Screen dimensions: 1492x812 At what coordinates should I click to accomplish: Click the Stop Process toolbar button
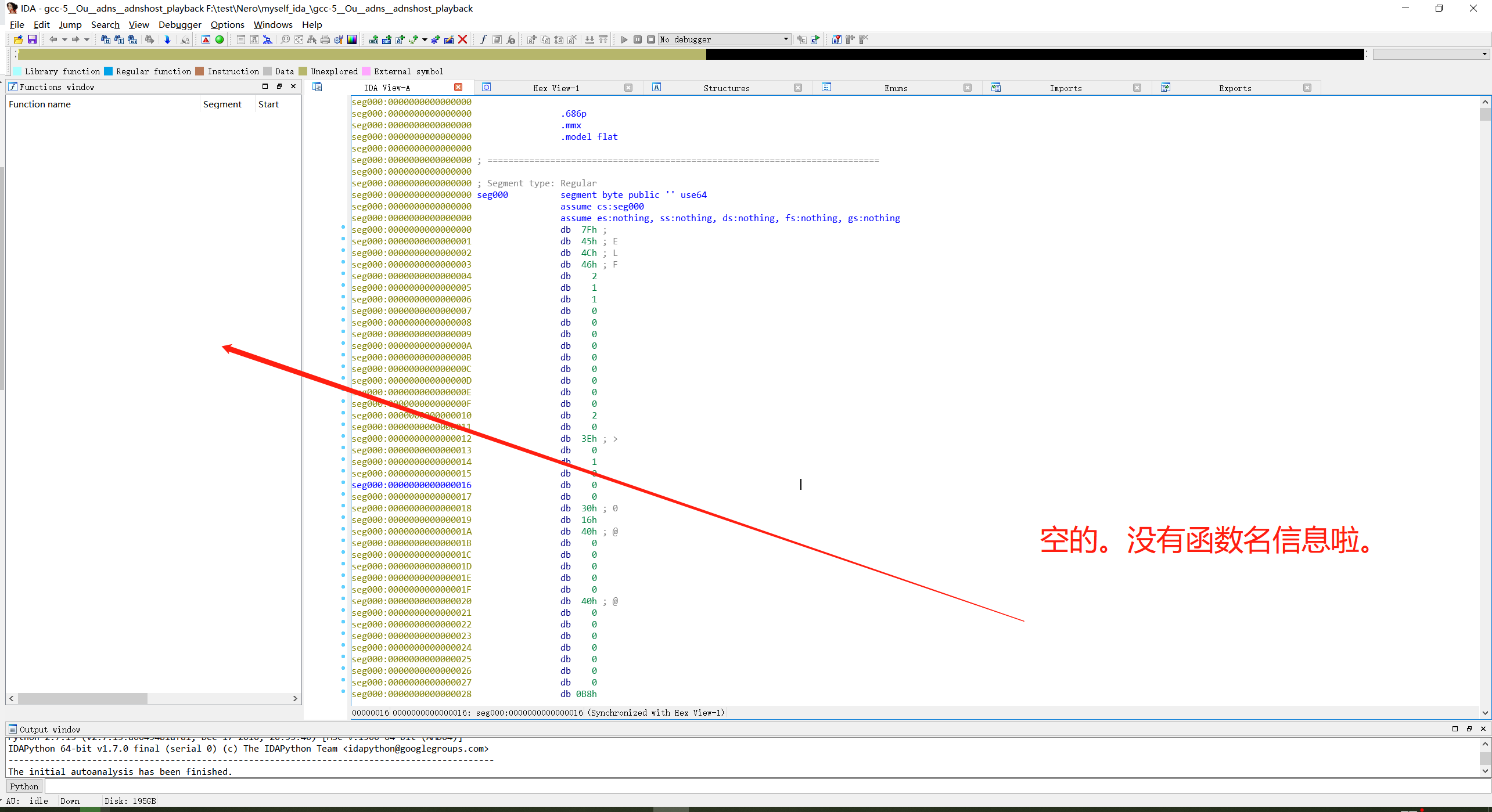(652, 39)
